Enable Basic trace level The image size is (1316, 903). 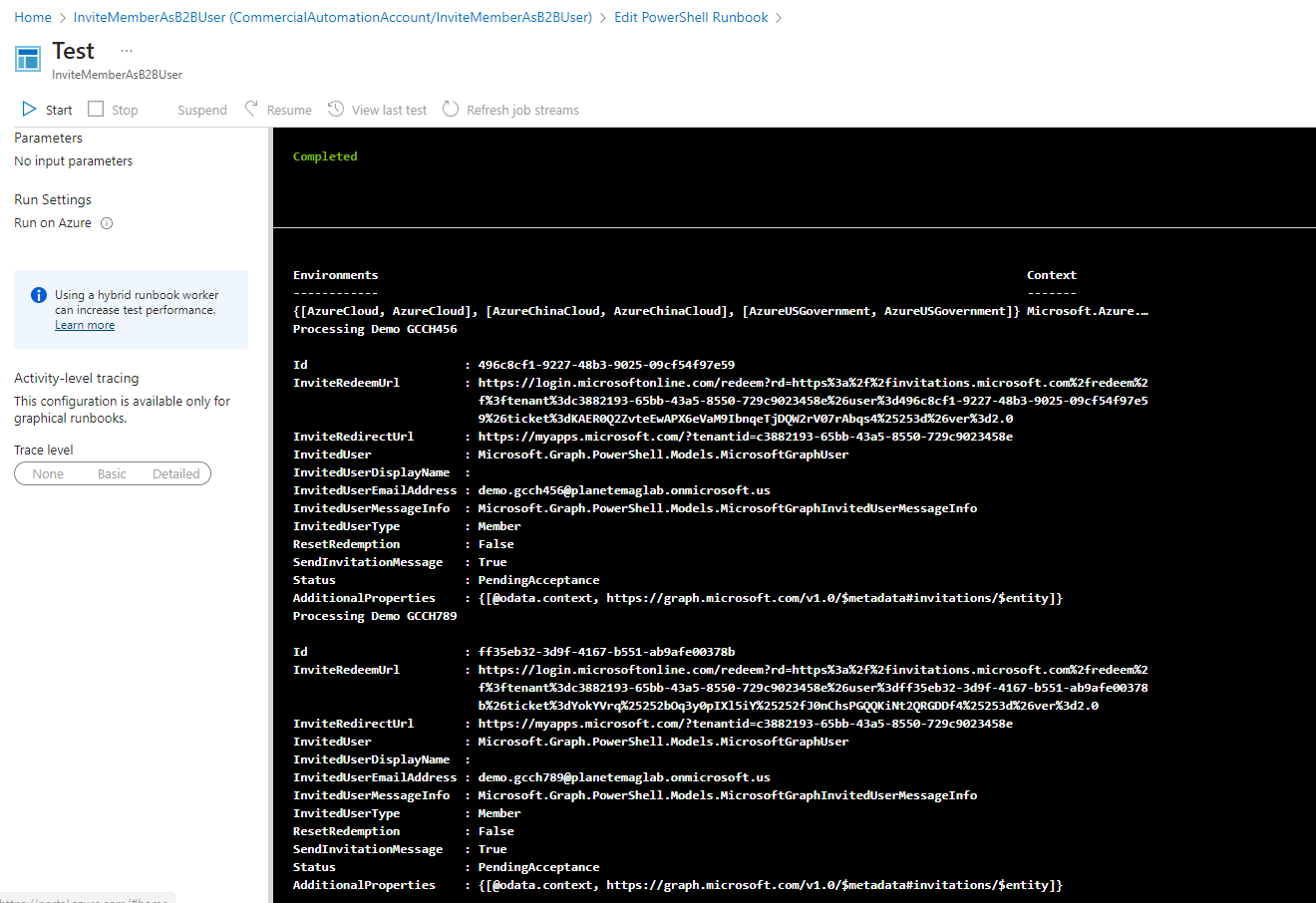click(x=111, y=473)
